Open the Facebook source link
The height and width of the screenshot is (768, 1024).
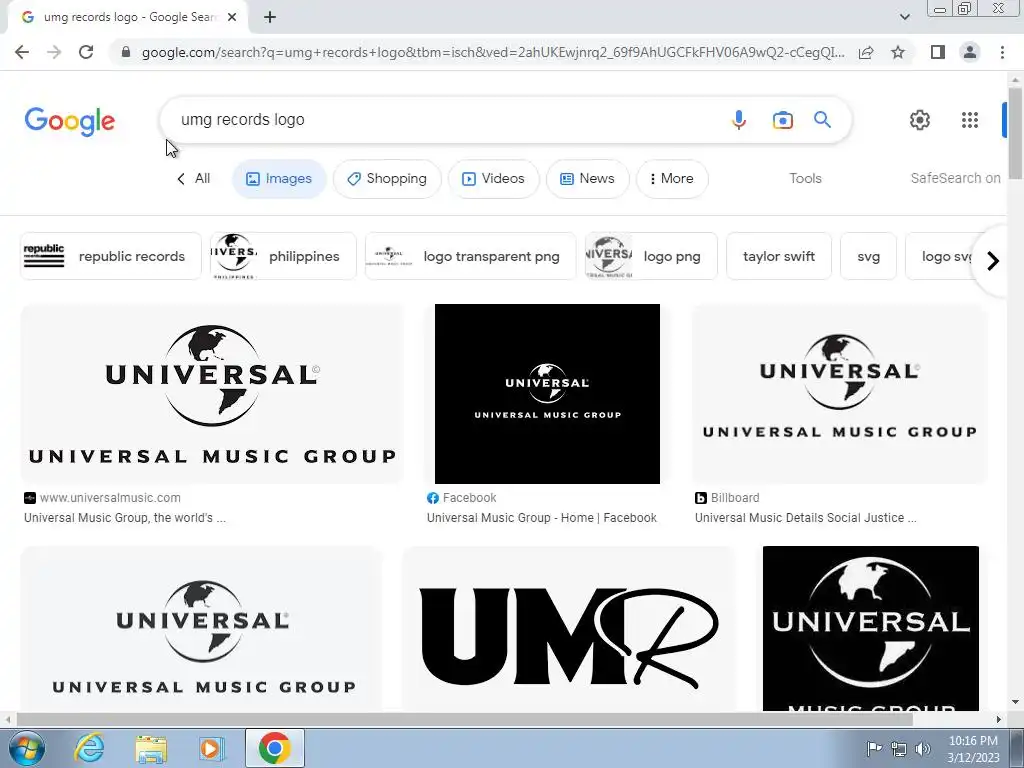462,498
